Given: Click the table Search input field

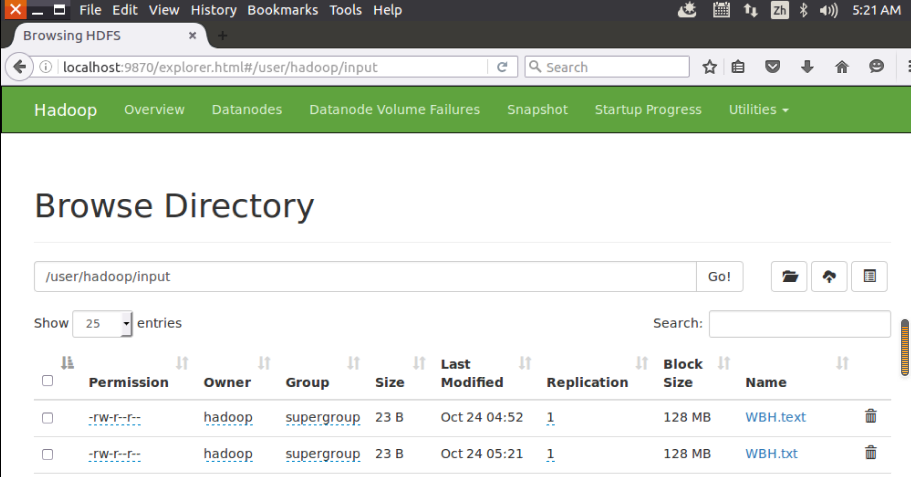Looking at the screenshot, I should coord(799,324).
